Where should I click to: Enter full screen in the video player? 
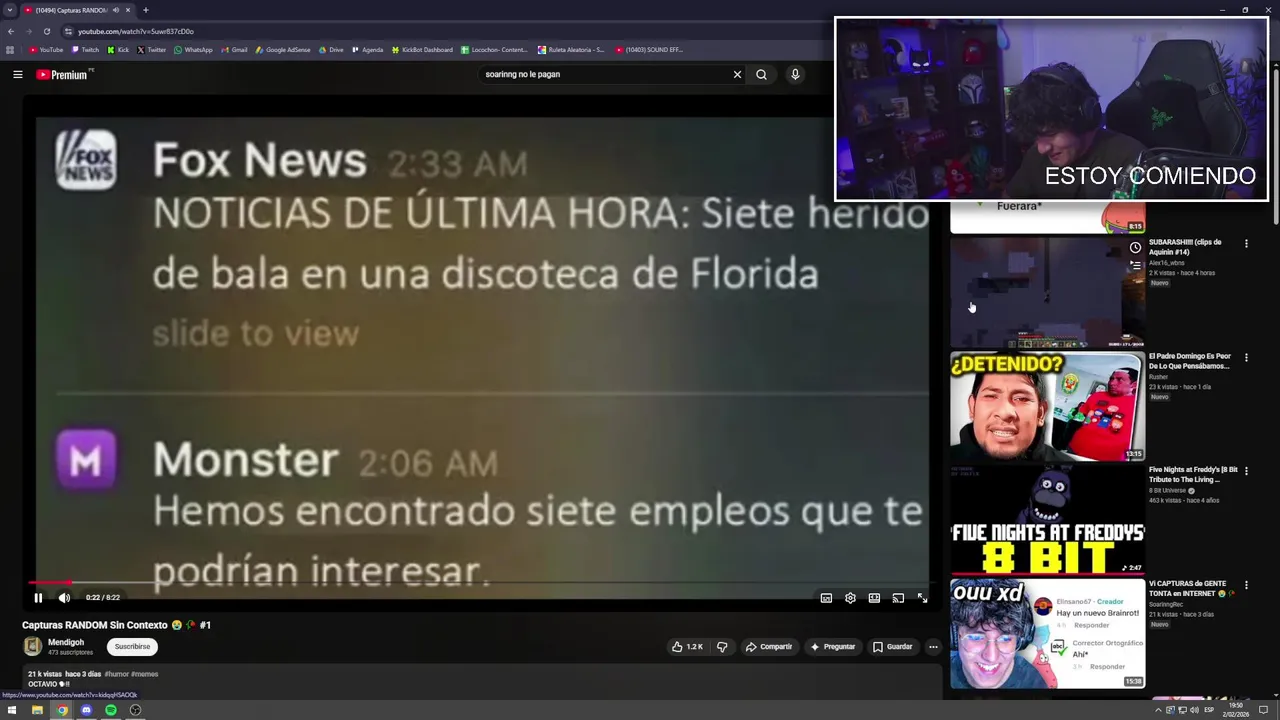click(x=922, y=598)
